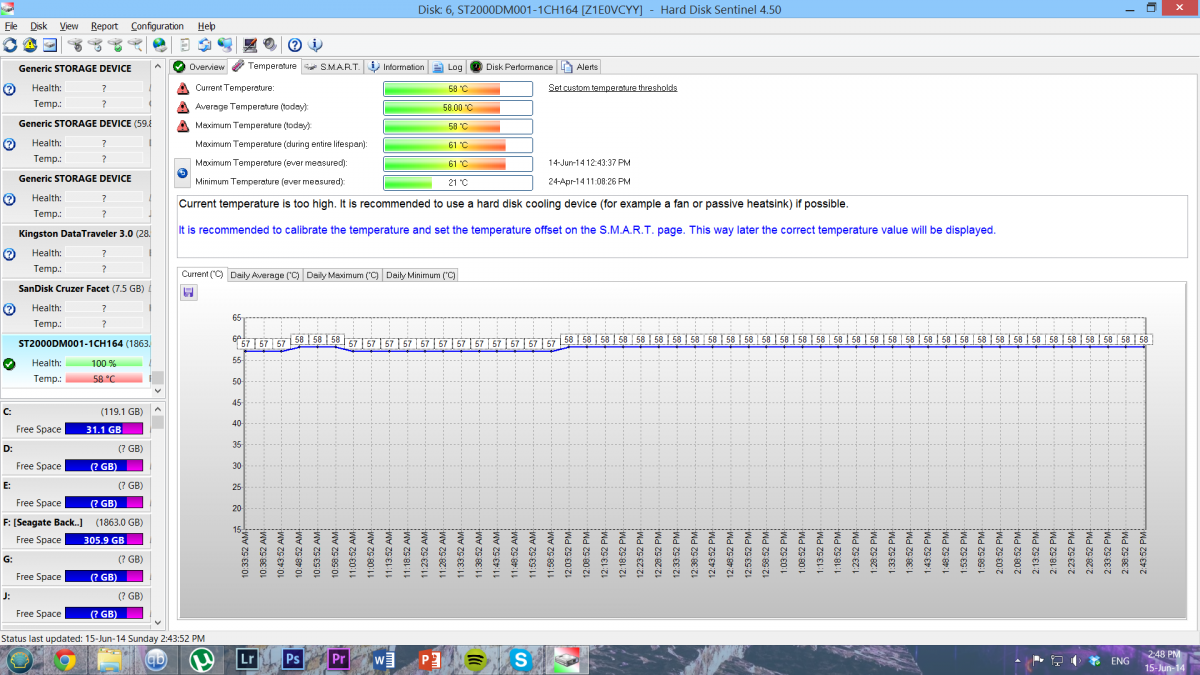The width and height of the screenshot is (1200, 675).
Task: Click the blue help question mark toolbar icon
Action: tap(295, 45)
